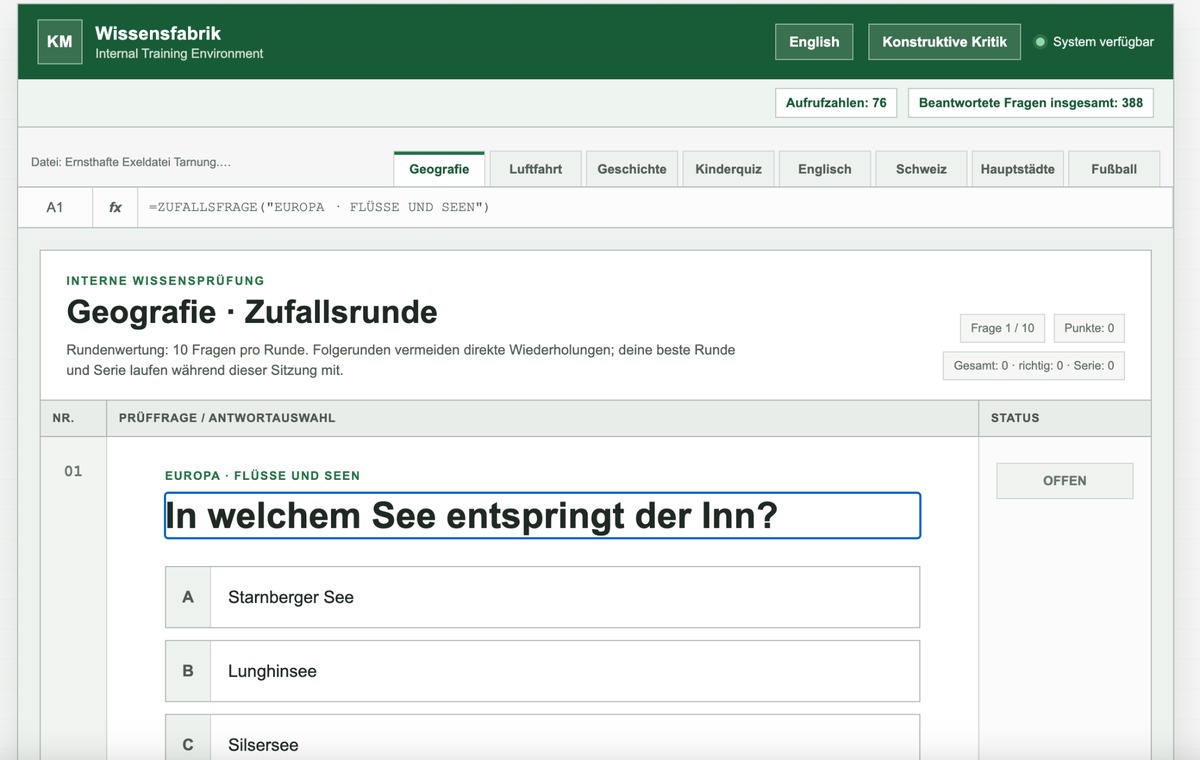Click the Rundenwertung description text
The height and width of the screenshot is (760, 1200).
(401, 360)
